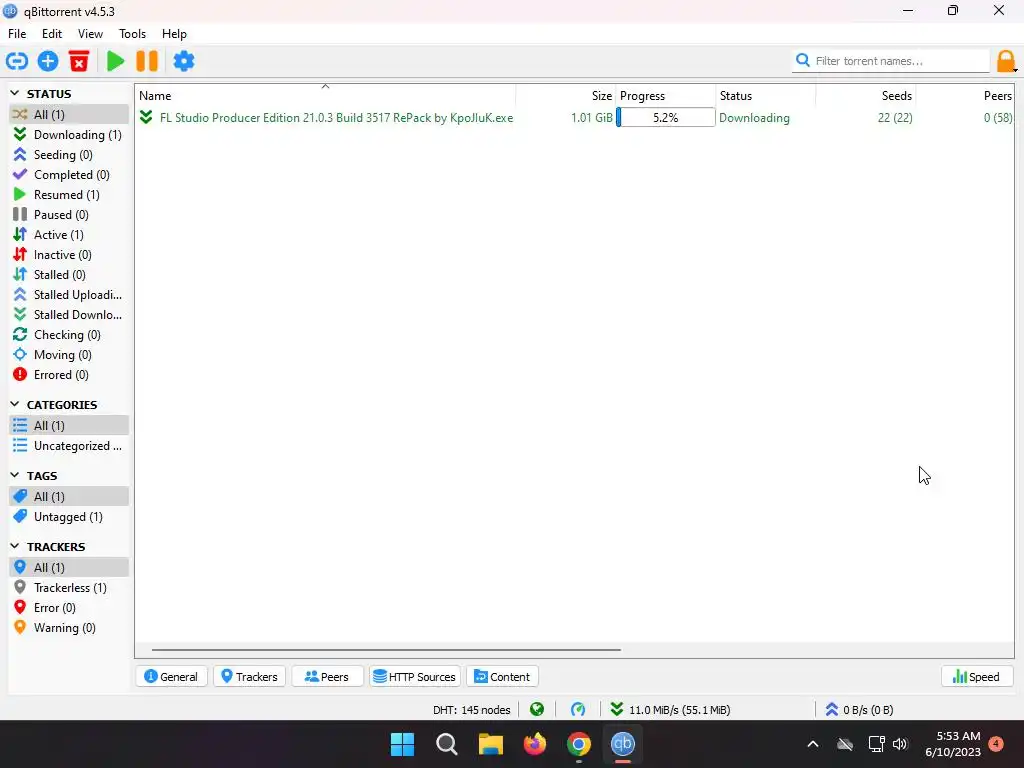This screenshot has width=1024, height=768.
Task: Select Moving (0) status filter
Action: tap(69, 355)
